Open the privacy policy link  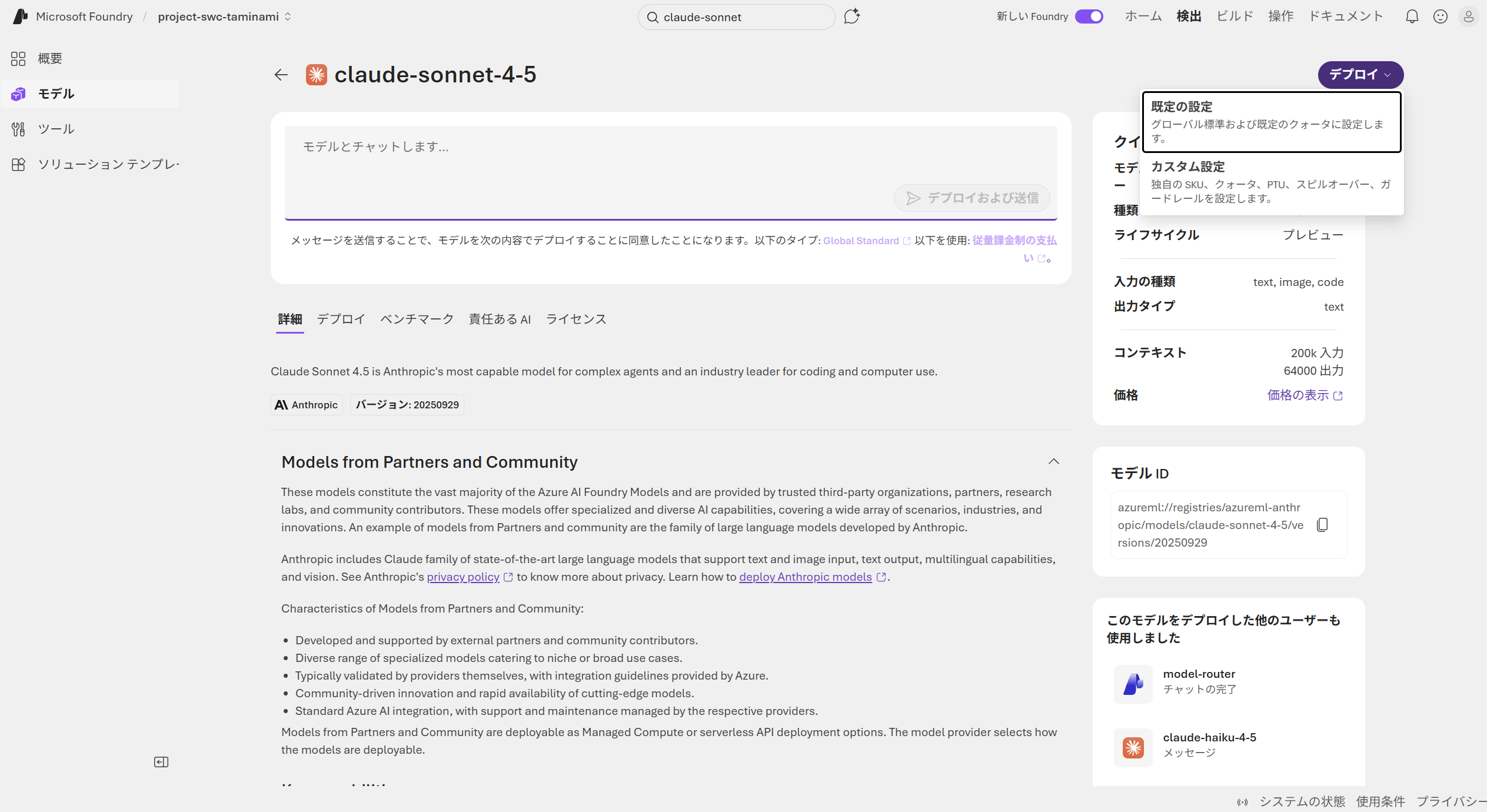tap(463, 577)
